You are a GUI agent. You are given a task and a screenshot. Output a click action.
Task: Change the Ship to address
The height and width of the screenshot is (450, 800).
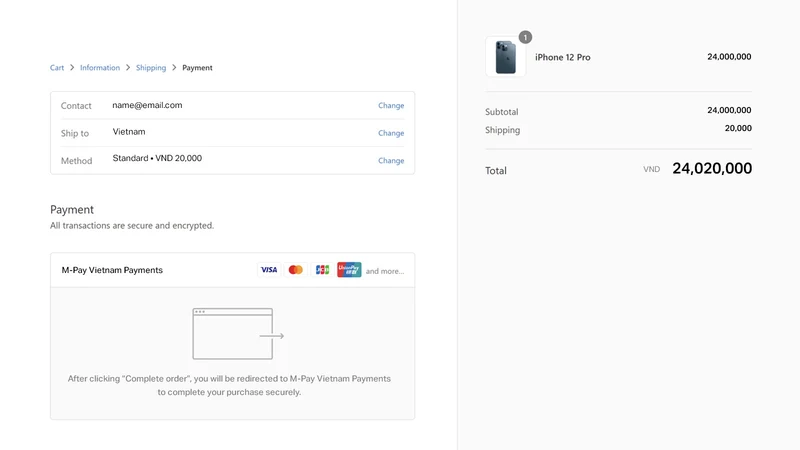tap(391, 133)
